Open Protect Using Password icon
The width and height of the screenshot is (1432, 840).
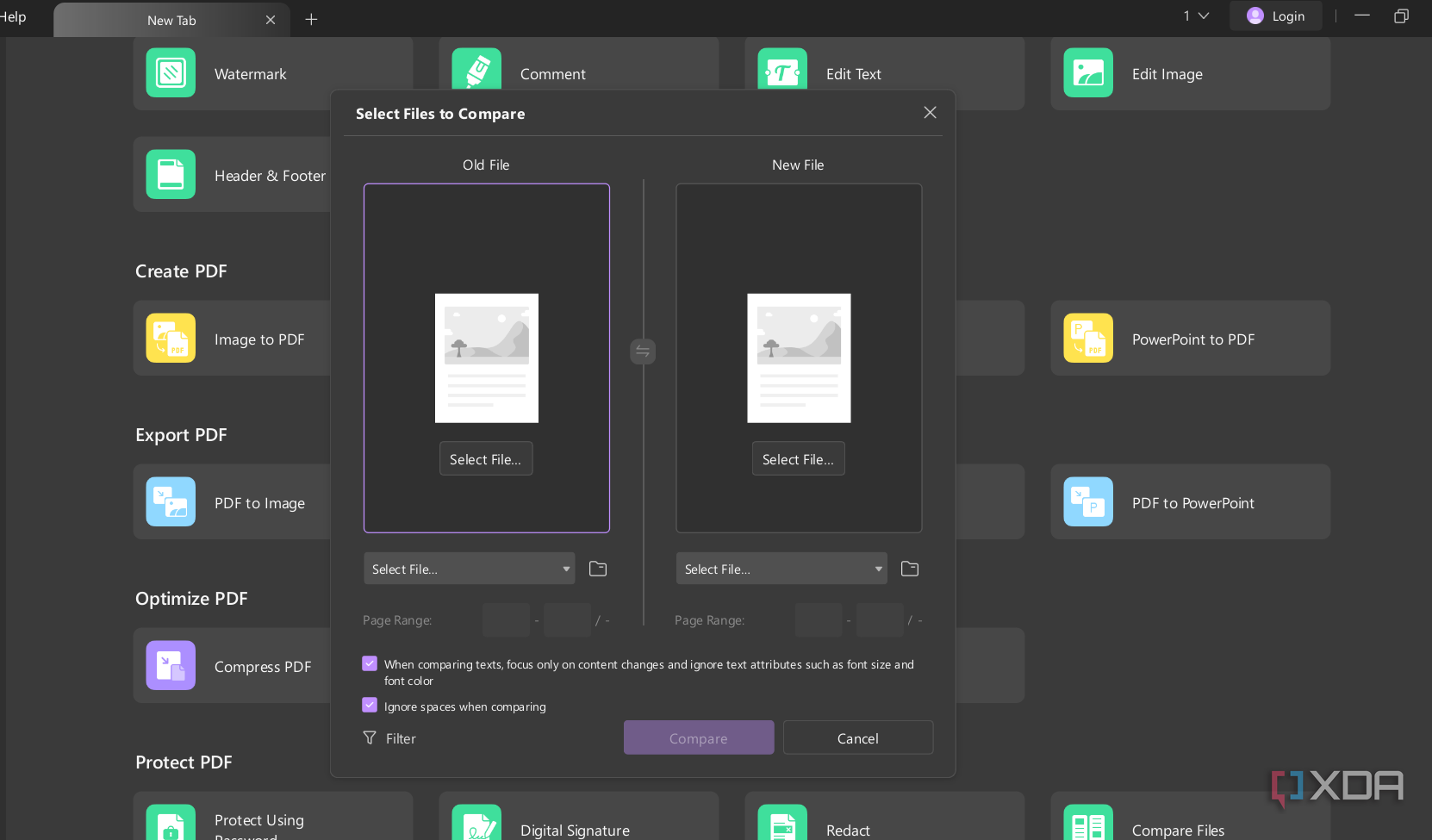(171, 823)
